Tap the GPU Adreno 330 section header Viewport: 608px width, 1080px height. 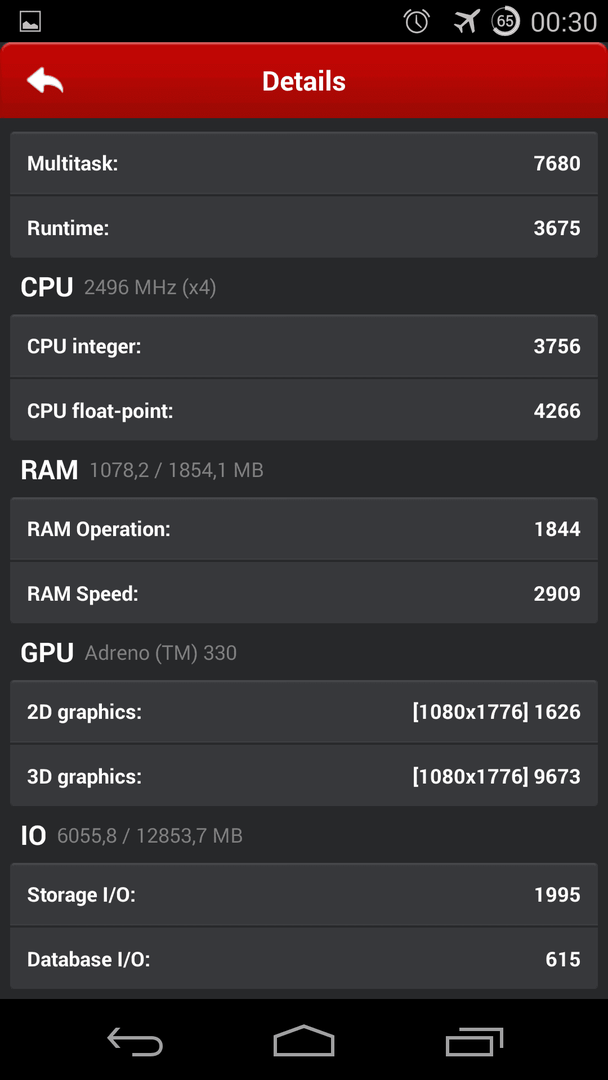129,652
